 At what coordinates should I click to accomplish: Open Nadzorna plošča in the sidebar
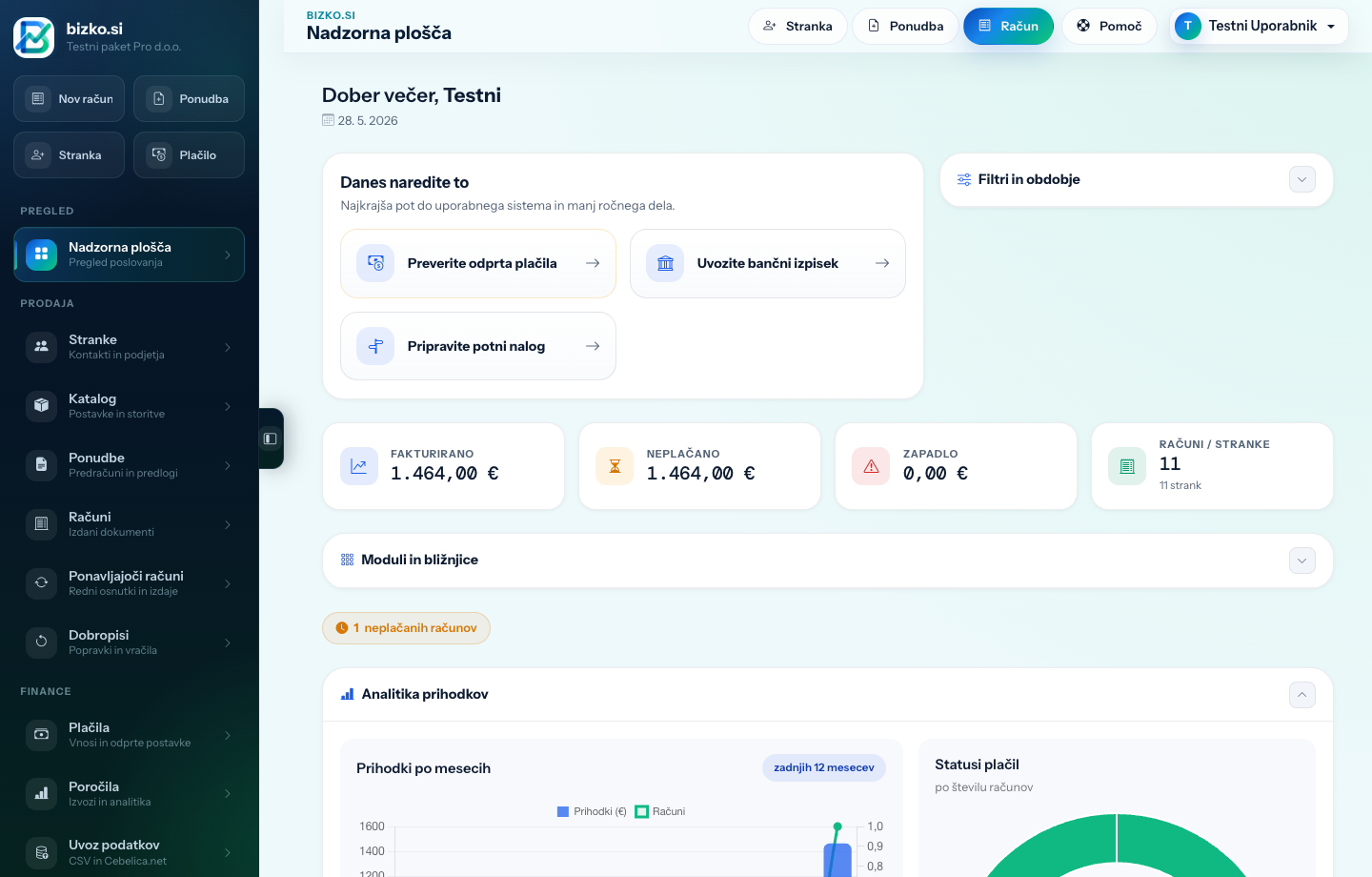tap(129, 255)
